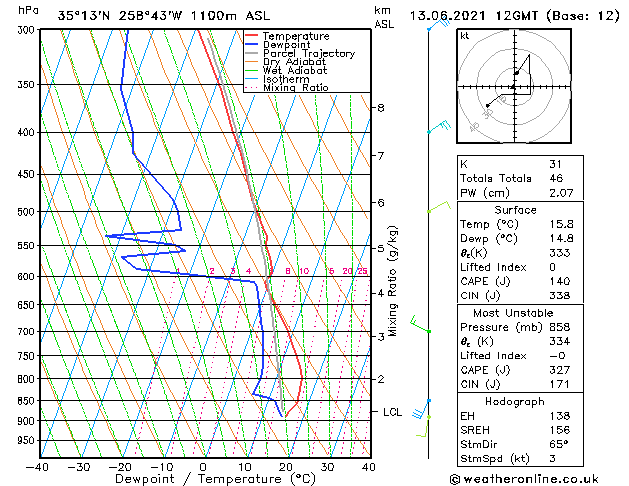This screenshot has width=629, height=486.
Task: Click the 8 km altitude label
Action: point(380,107)
